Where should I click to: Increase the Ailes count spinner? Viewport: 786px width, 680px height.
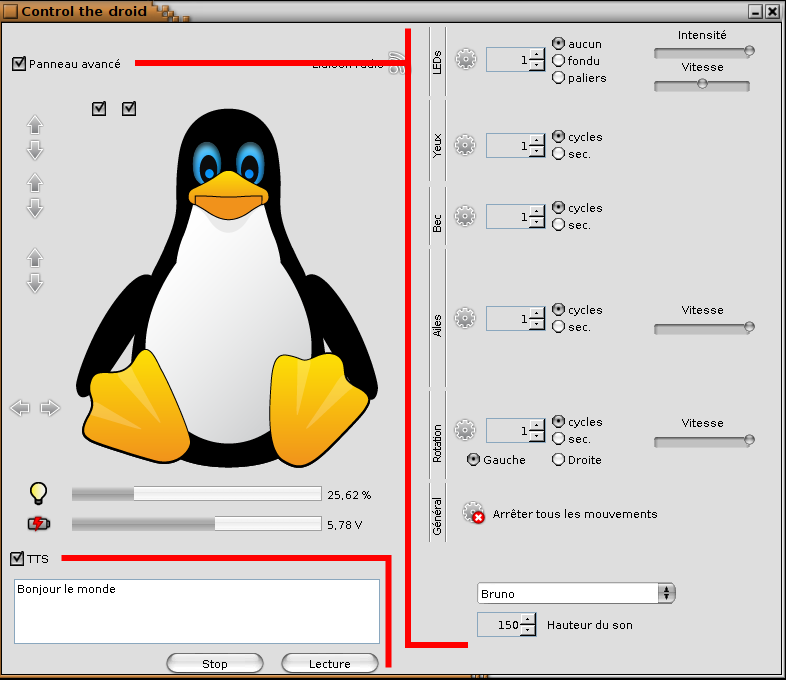click(537, 313)
